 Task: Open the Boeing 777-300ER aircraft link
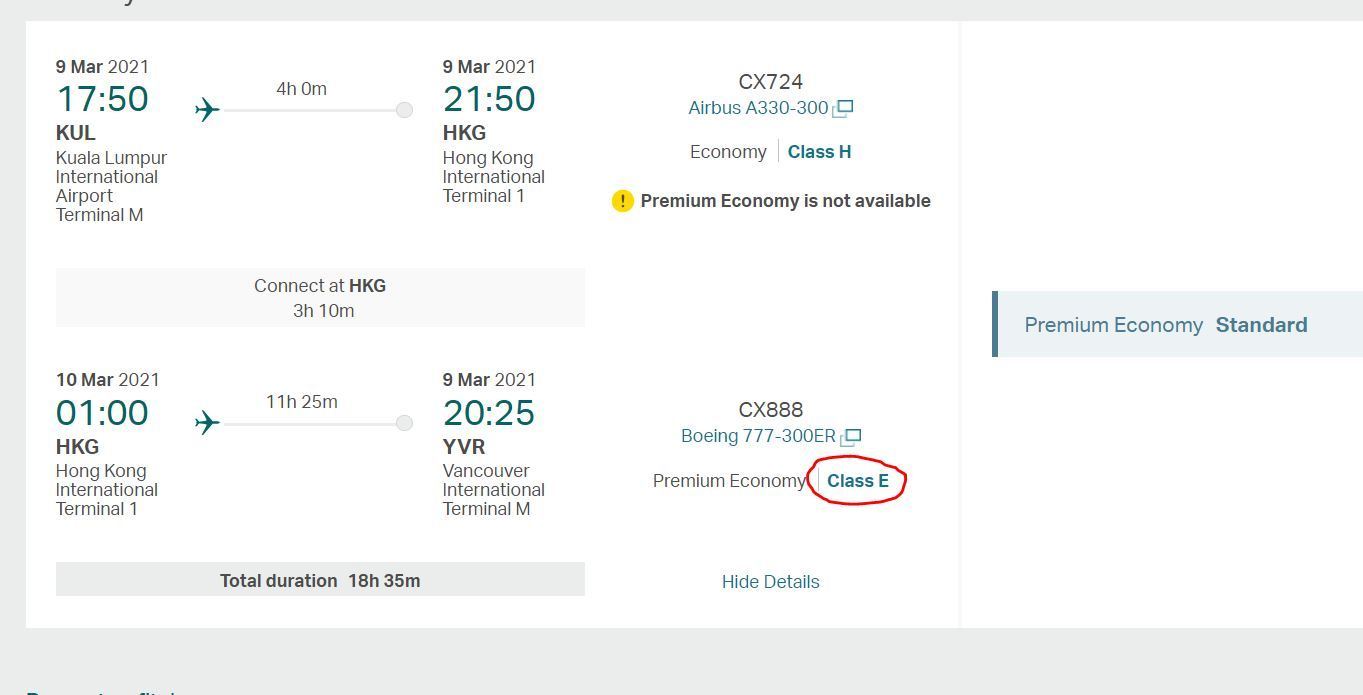tap(758, 436)
